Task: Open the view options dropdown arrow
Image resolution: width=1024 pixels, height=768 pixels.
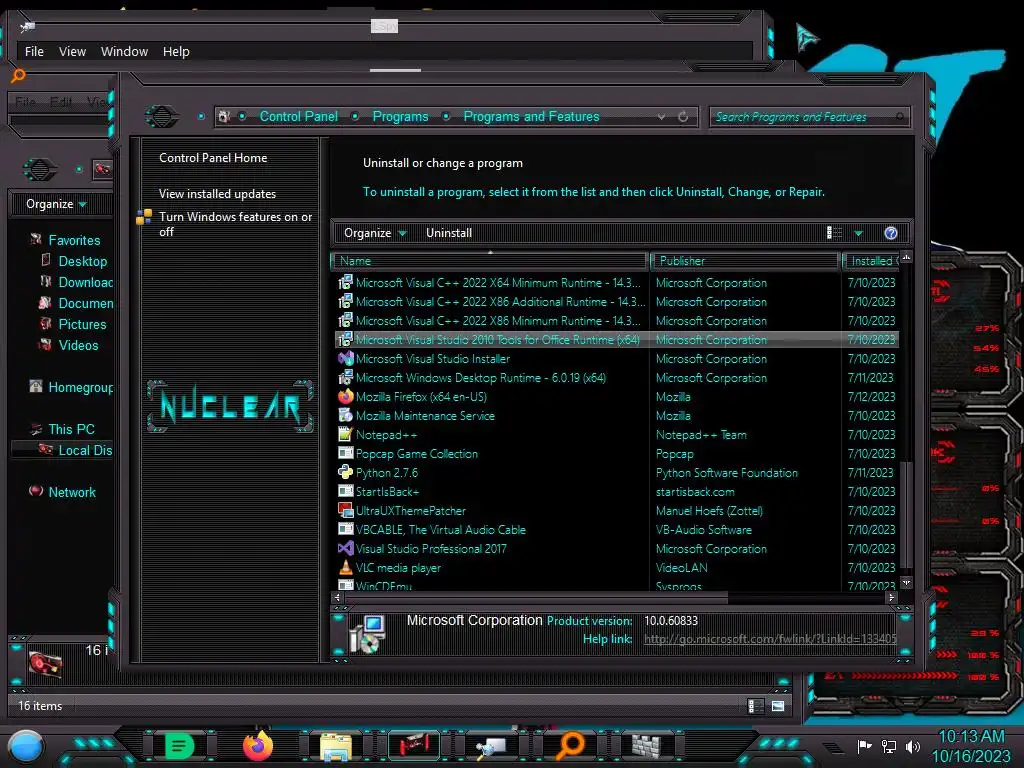Action: coord(858,233)
